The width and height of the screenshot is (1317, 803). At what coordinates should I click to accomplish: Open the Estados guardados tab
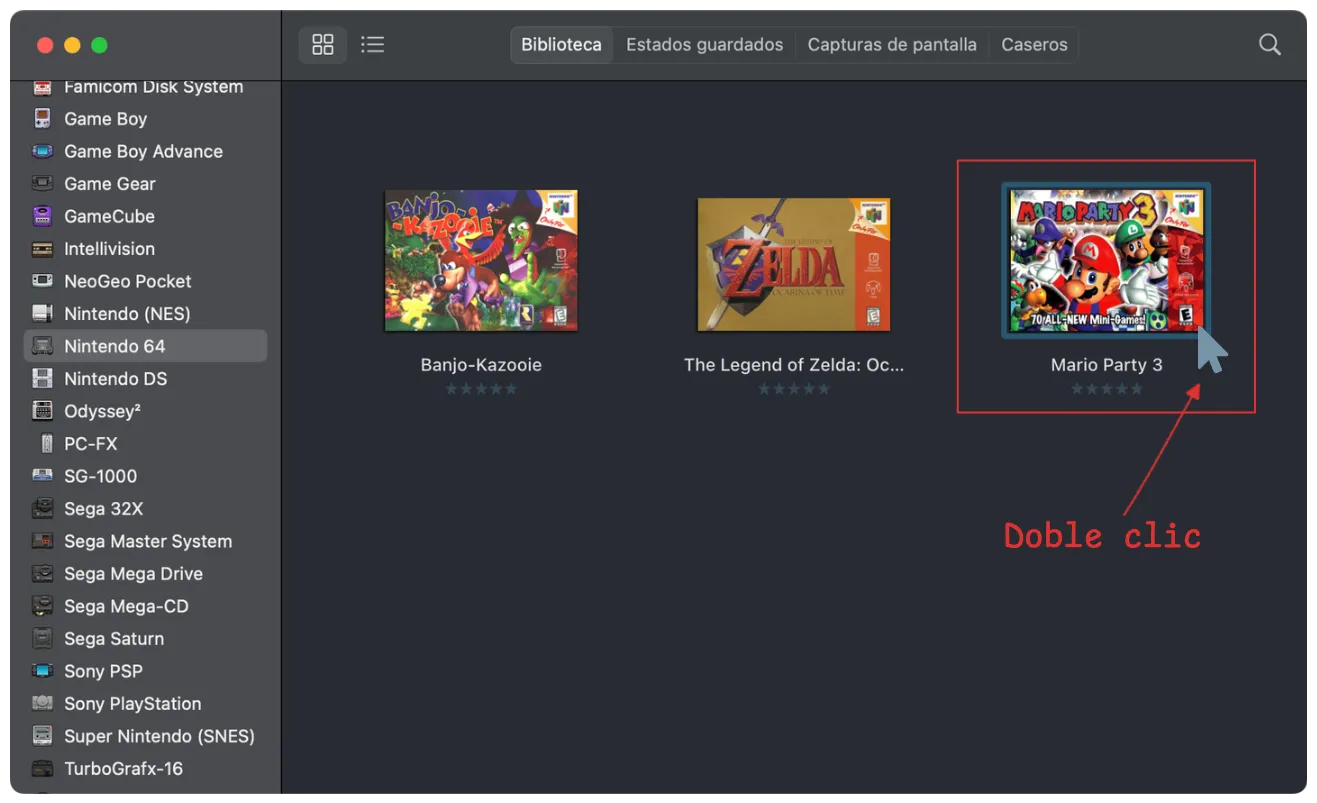(704, 44)
